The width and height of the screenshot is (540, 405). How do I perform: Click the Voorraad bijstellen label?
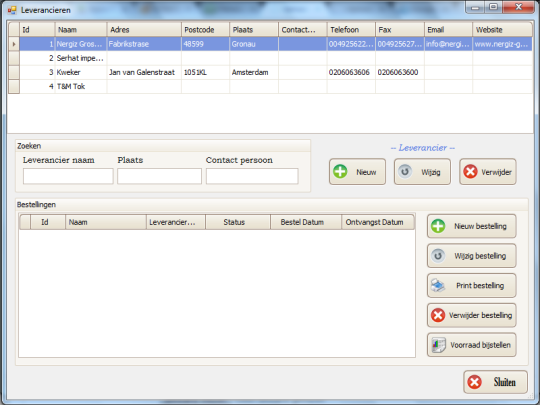(x=480, y=345)
